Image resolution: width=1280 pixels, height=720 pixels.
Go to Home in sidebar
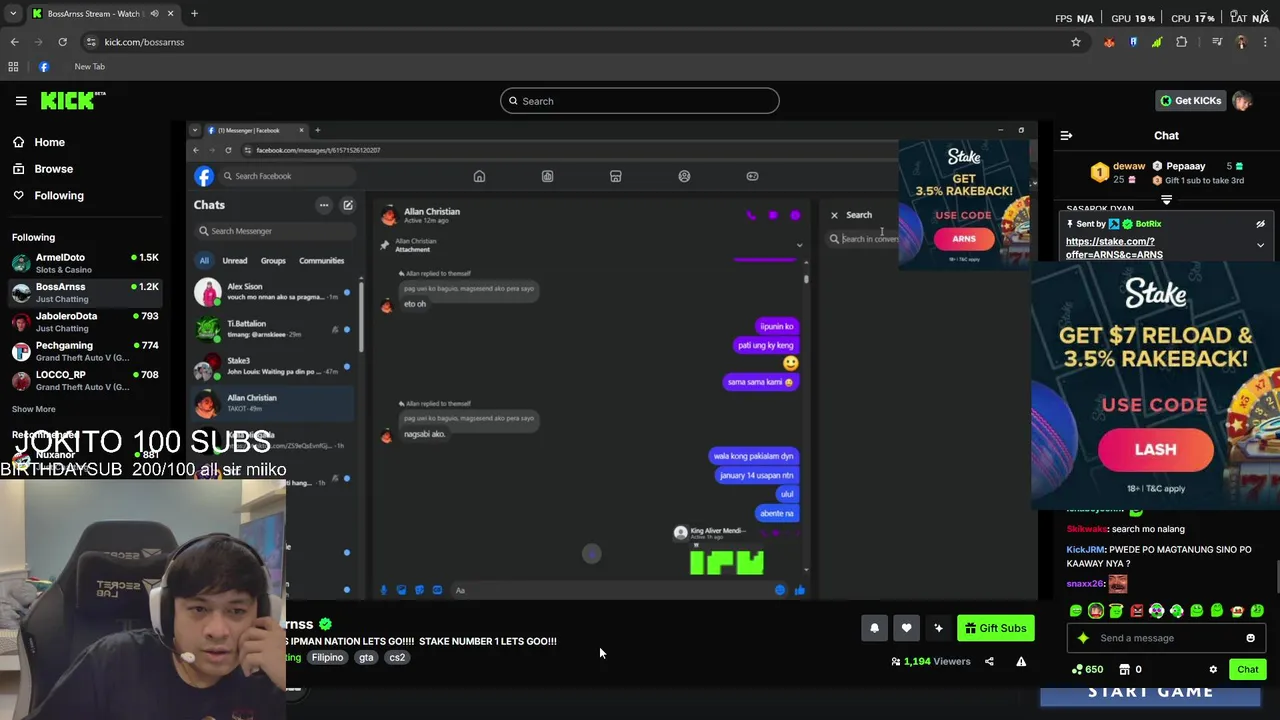pyautogui.click(x=49, y=142)
